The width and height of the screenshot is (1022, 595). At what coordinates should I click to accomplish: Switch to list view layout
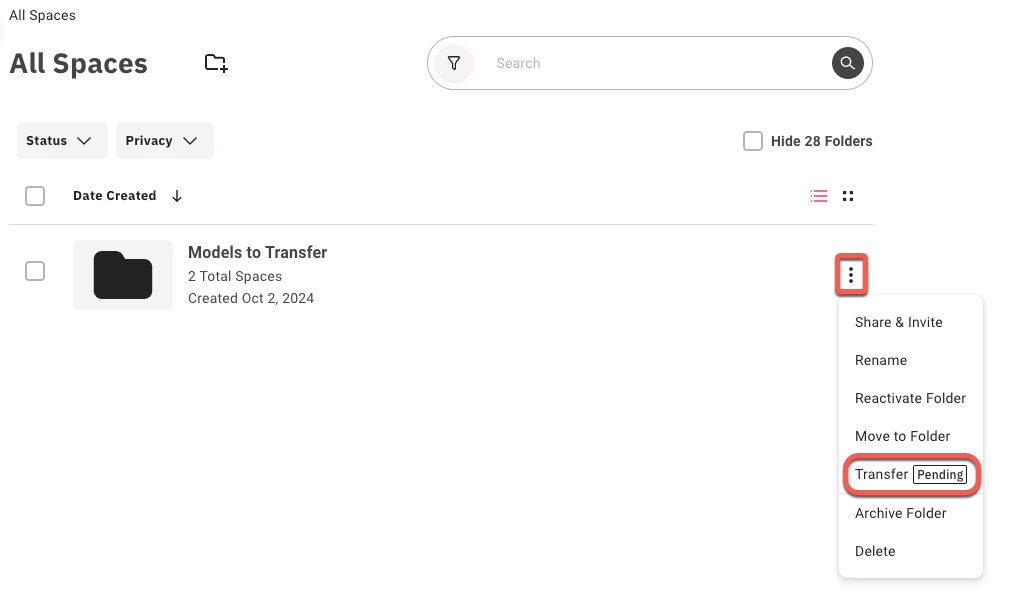point(819,195)
